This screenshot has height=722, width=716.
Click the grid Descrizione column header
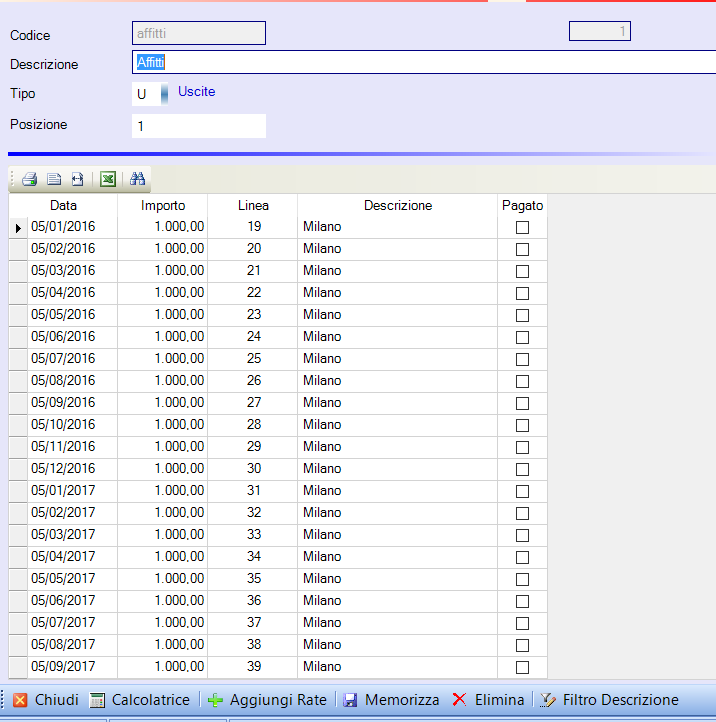tap(398, 205)
